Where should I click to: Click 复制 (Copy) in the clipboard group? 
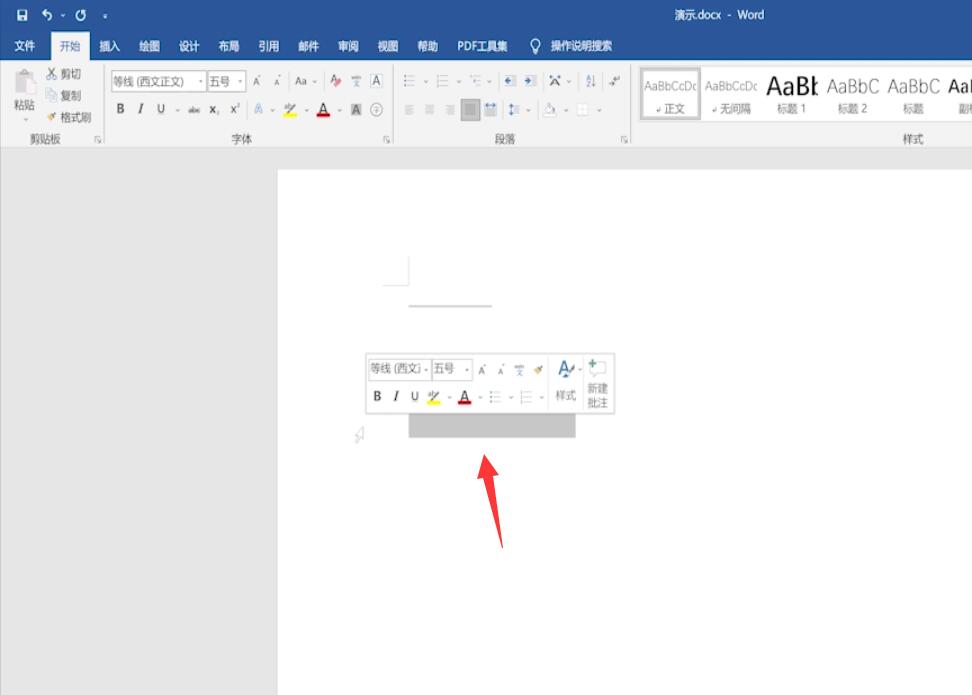click(63, 95)
